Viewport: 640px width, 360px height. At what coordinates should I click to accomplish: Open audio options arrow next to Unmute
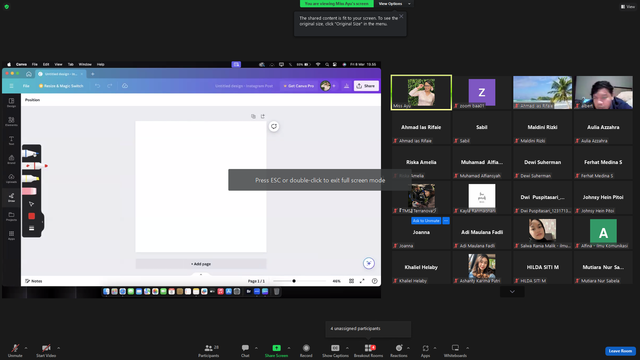26,348
